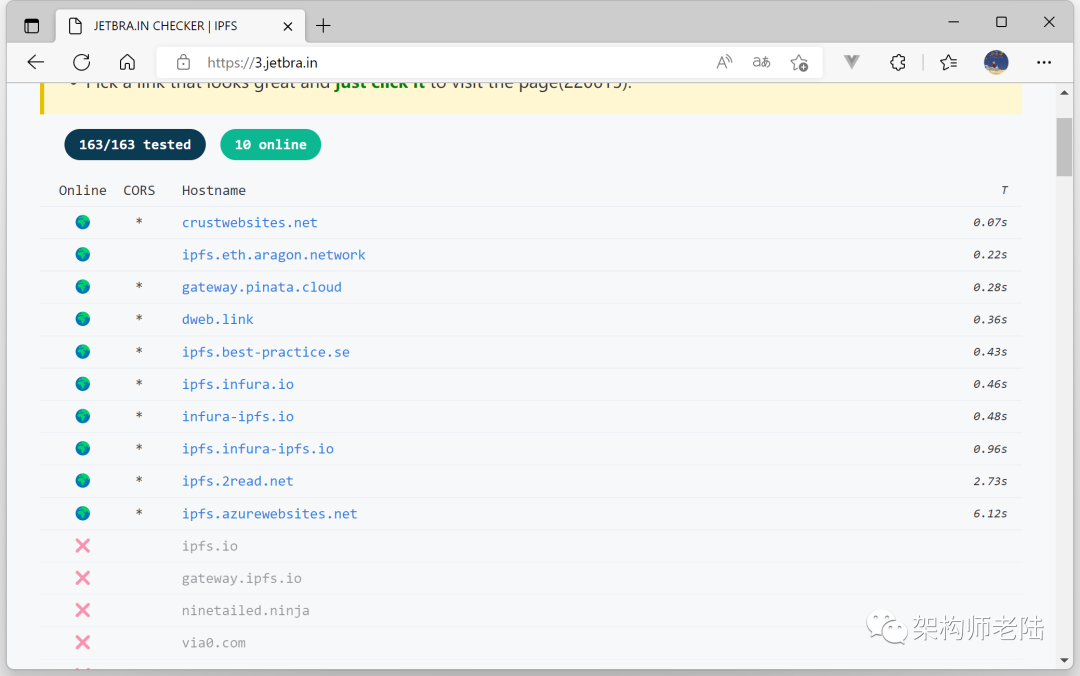
Task: Click offline X icon for ninetailed.ninja
Action: (x=83, y=611)
